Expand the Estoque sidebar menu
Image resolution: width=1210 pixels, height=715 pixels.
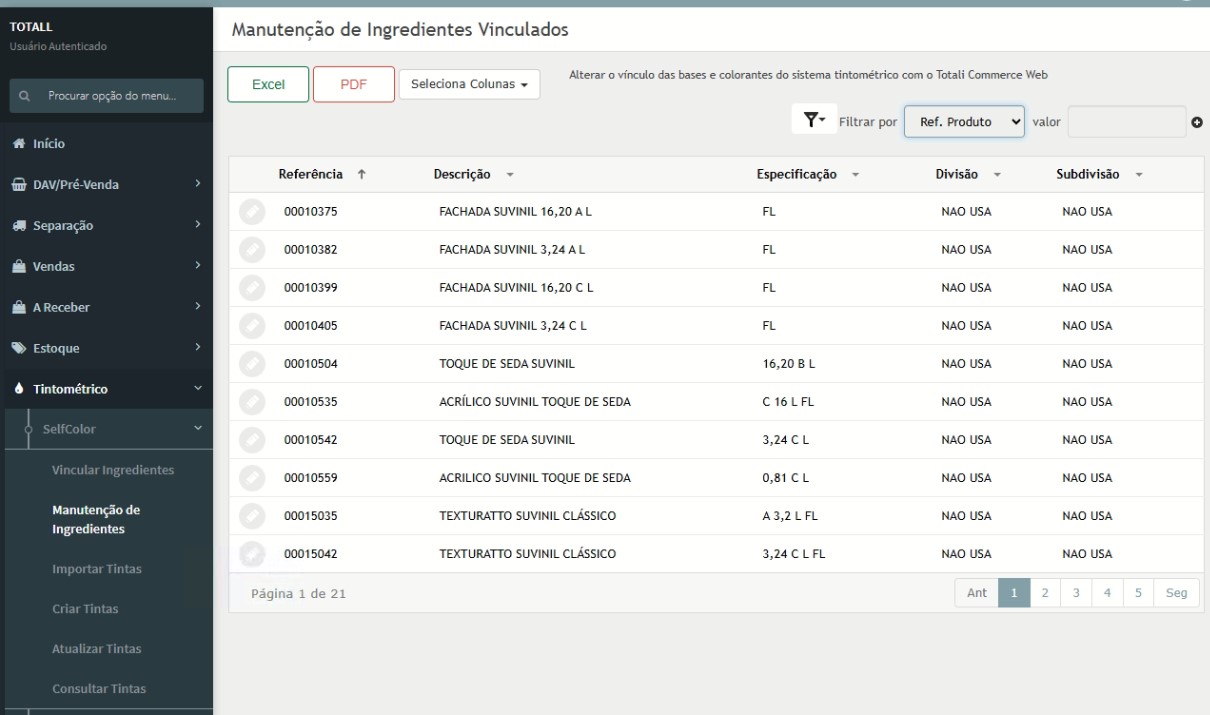point(106,348)
